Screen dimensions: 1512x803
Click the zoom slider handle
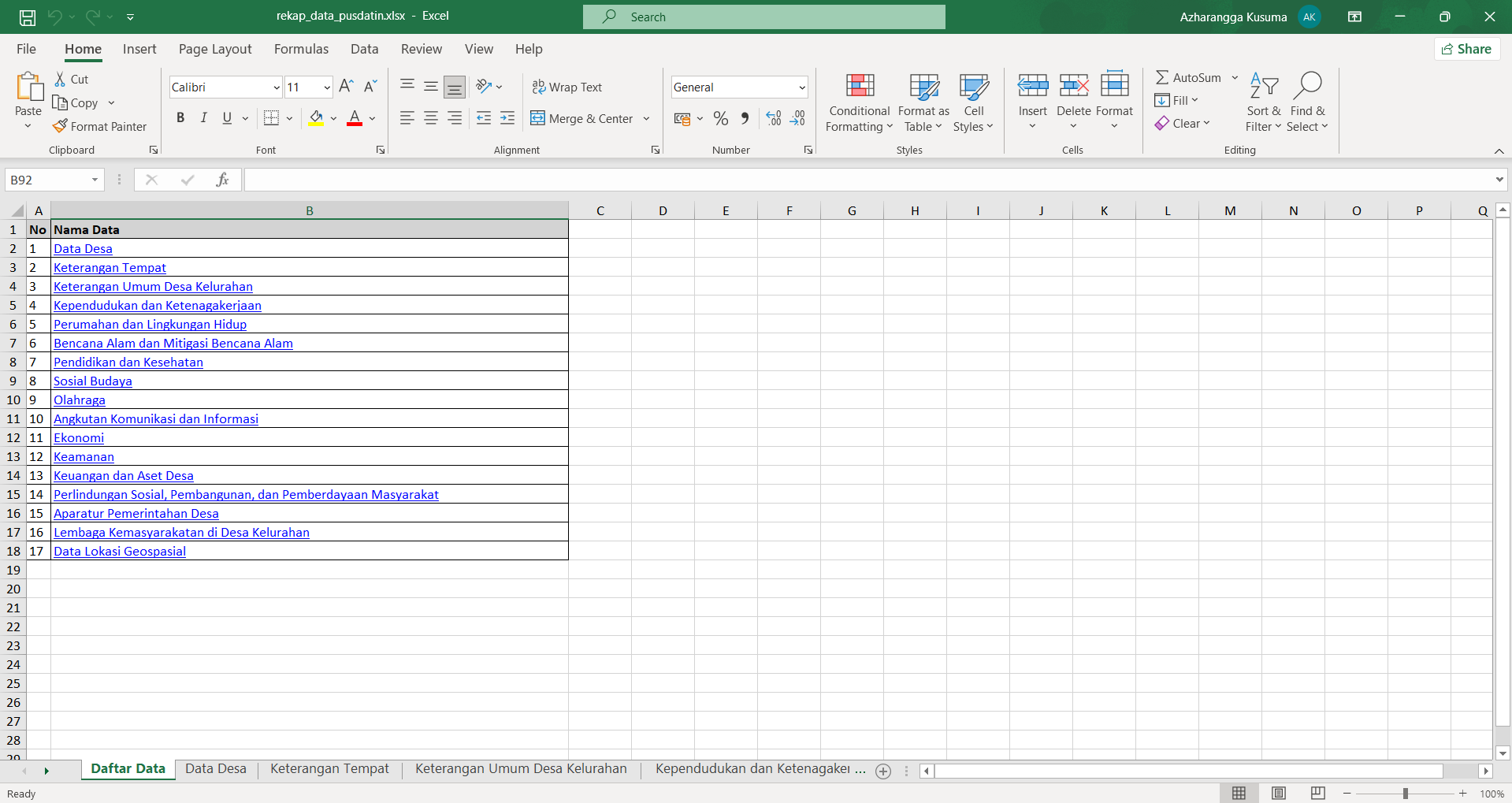1406,794
